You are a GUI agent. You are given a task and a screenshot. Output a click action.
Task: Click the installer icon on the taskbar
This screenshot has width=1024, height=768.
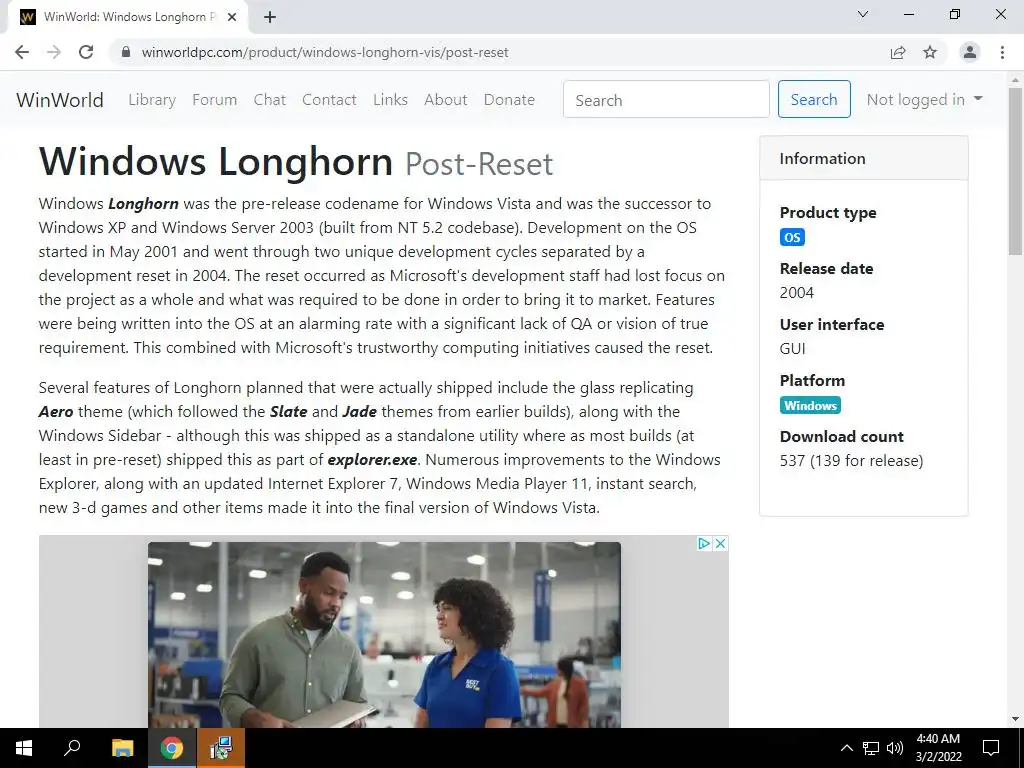click(221, 748)
